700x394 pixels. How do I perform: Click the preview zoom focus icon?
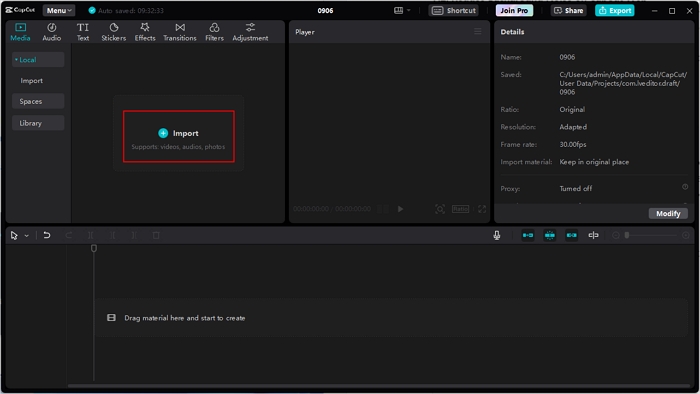tap(440, 209)
